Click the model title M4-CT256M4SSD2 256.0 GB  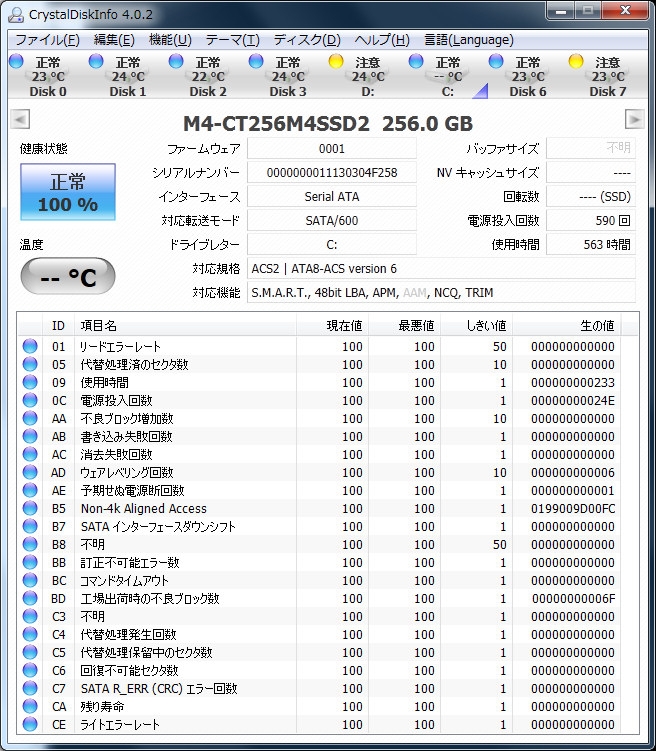(328, 124)
